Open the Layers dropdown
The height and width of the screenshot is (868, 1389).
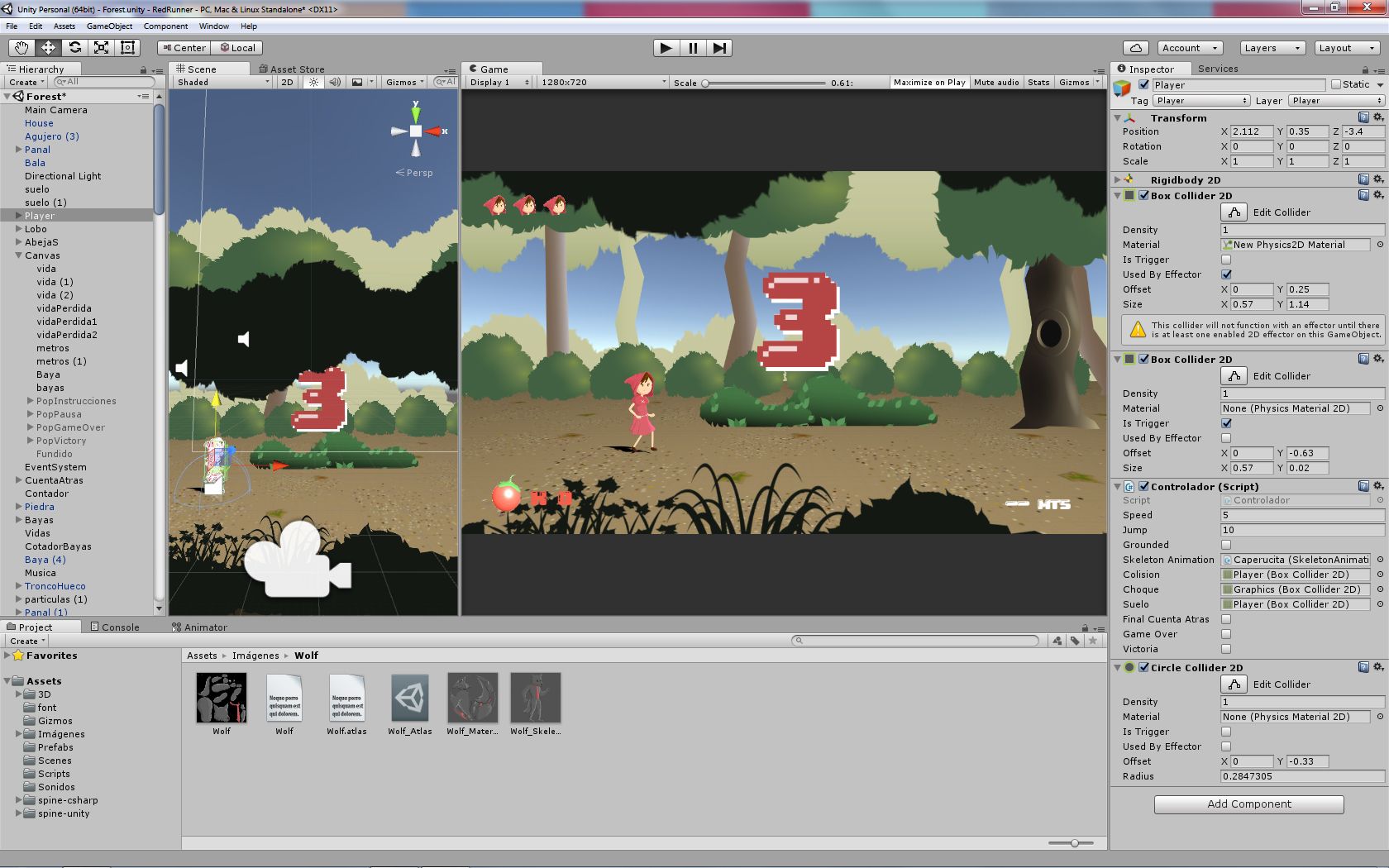(1272, 48)
